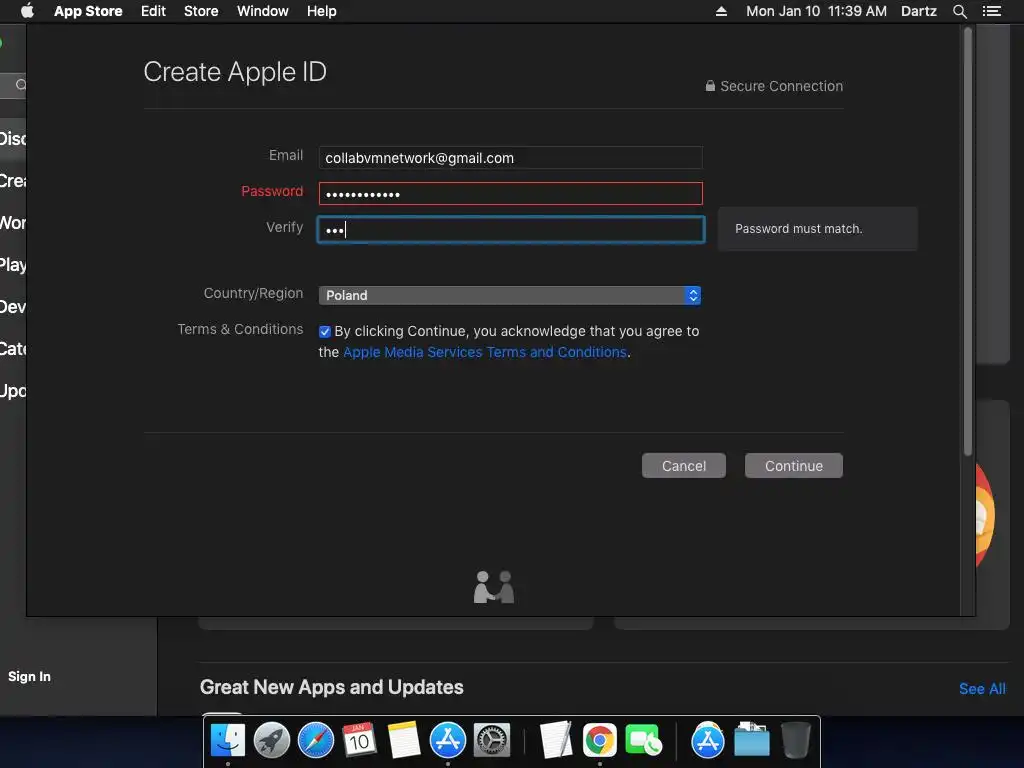Click the Password input field
The width and height of the screenshot is (1024, 768).
(511, 193)
